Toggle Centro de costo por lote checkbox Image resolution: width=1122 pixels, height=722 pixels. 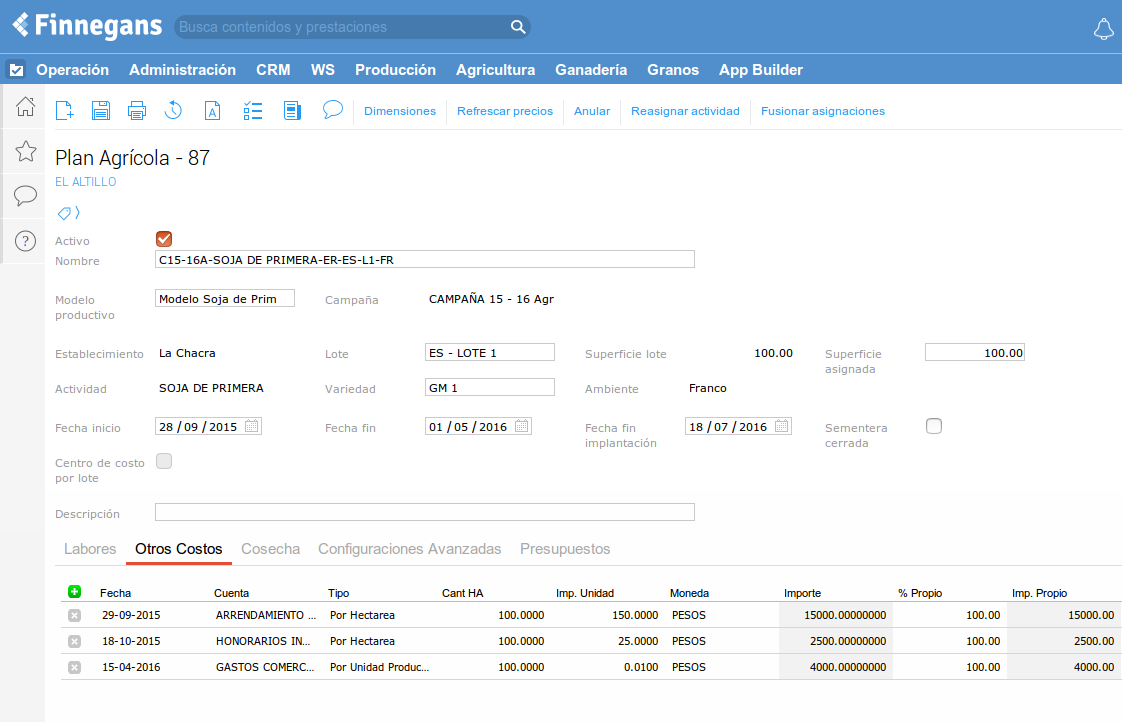point(164,461)
